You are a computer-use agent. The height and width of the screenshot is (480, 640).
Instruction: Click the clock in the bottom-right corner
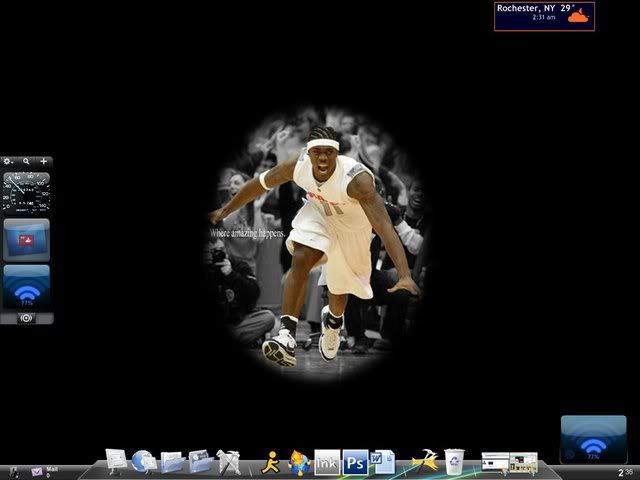click(x=625, y=472)
